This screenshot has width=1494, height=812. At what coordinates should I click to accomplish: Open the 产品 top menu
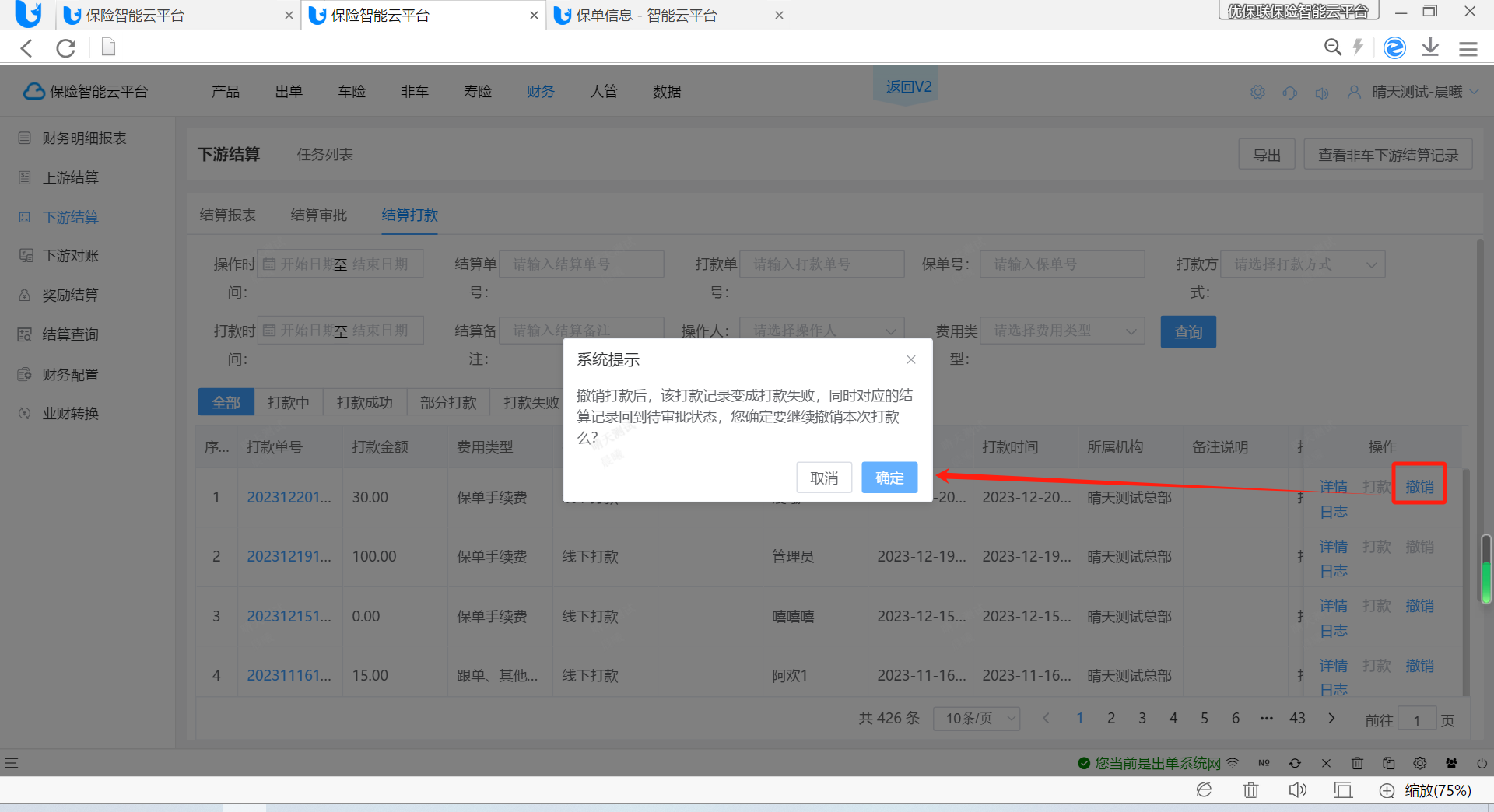pos(226,92)
